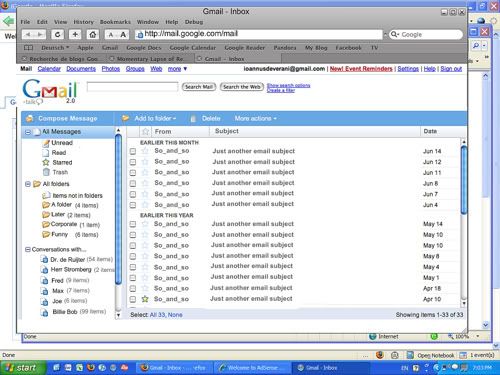Unstar the starred Apr 10 email

tap(145, 299)
